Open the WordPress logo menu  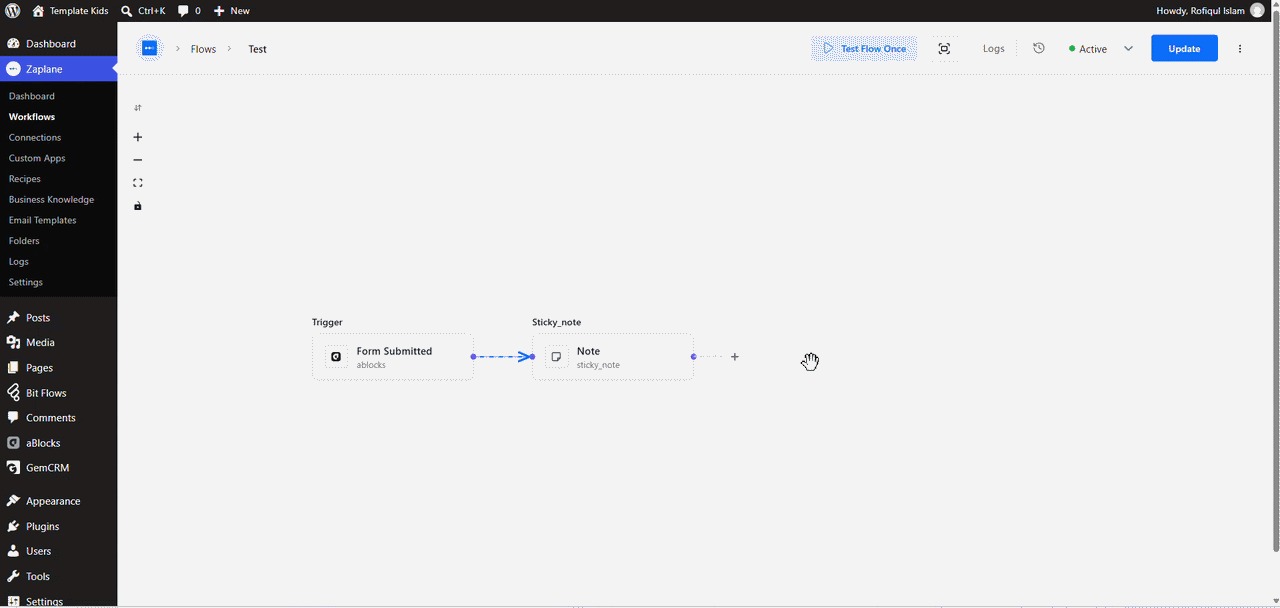tap(13, 10)
